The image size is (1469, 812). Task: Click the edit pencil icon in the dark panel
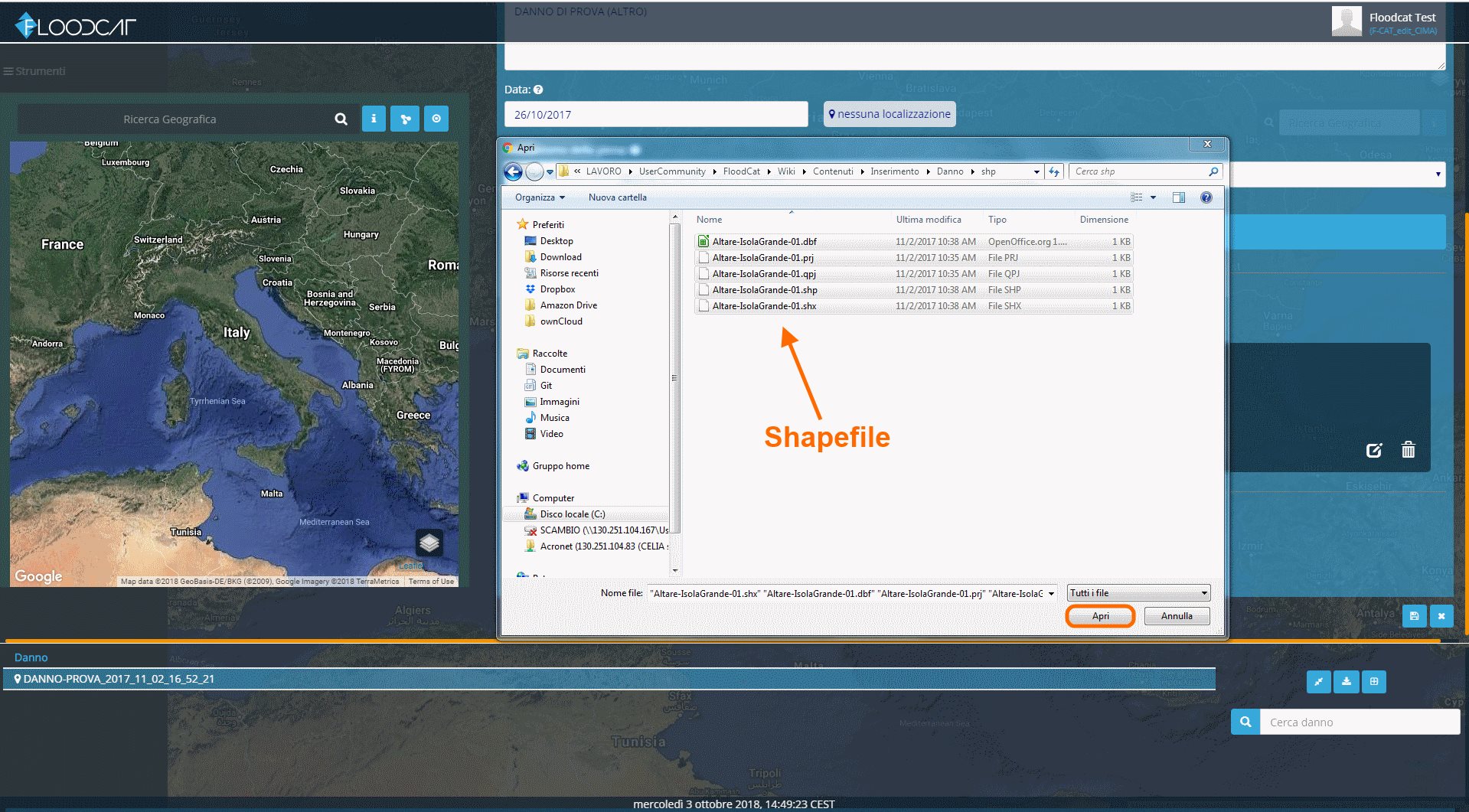1374,450
